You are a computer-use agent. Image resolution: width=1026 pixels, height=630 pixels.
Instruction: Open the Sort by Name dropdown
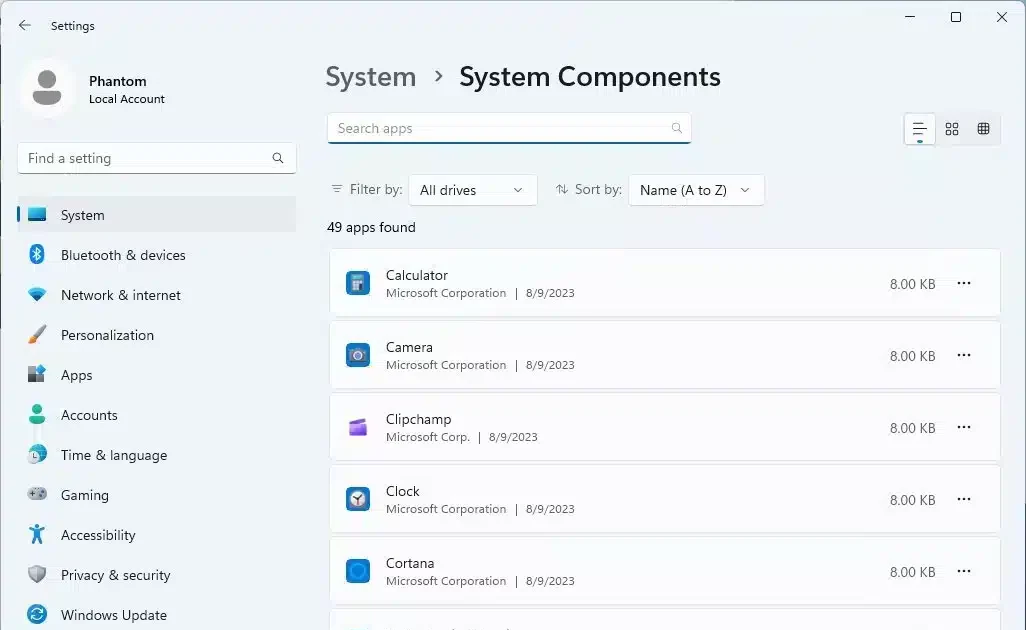click(696, 190)
